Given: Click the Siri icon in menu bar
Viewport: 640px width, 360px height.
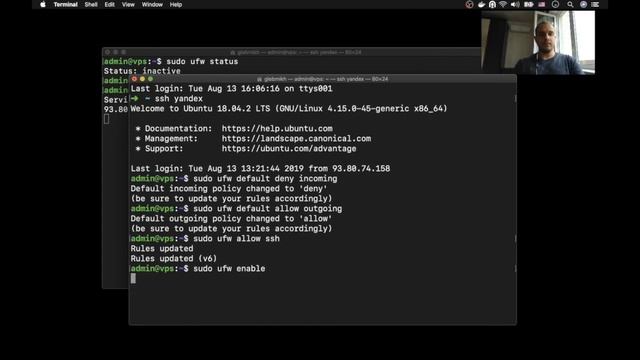Looking at the screenshot, I should pyautogui.click(x=583, y=4).
